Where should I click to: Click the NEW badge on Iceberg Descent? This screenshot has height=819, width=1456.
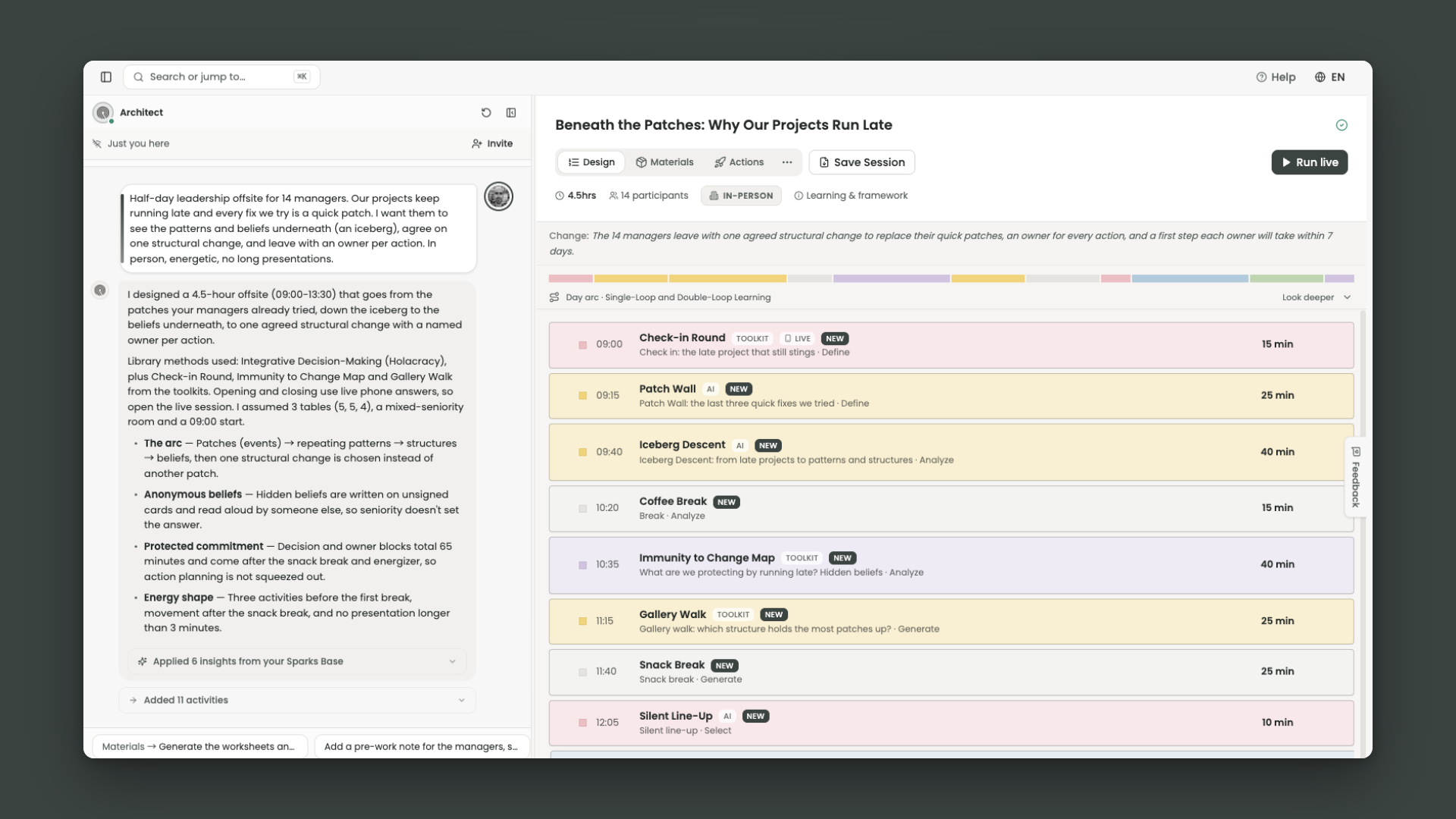point(768,445)
